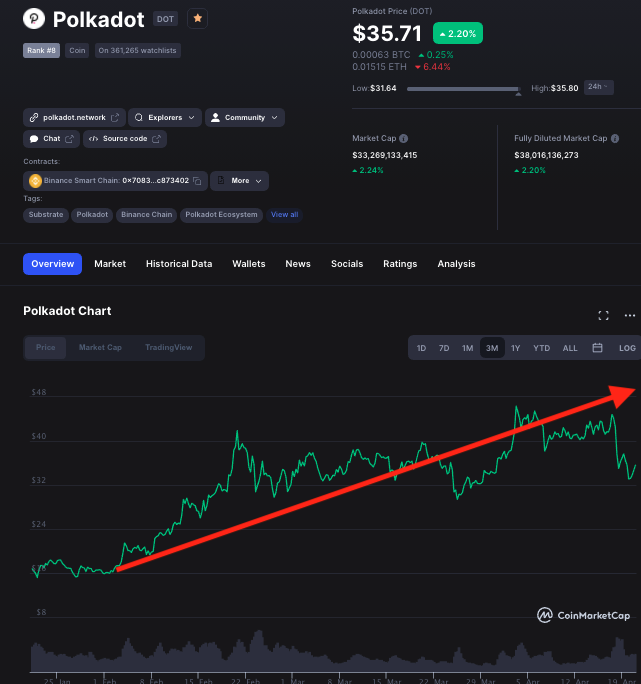Viewport: 641px width, 684px height.
Task: Switch to the Socials tab
Action: [347, 264]
